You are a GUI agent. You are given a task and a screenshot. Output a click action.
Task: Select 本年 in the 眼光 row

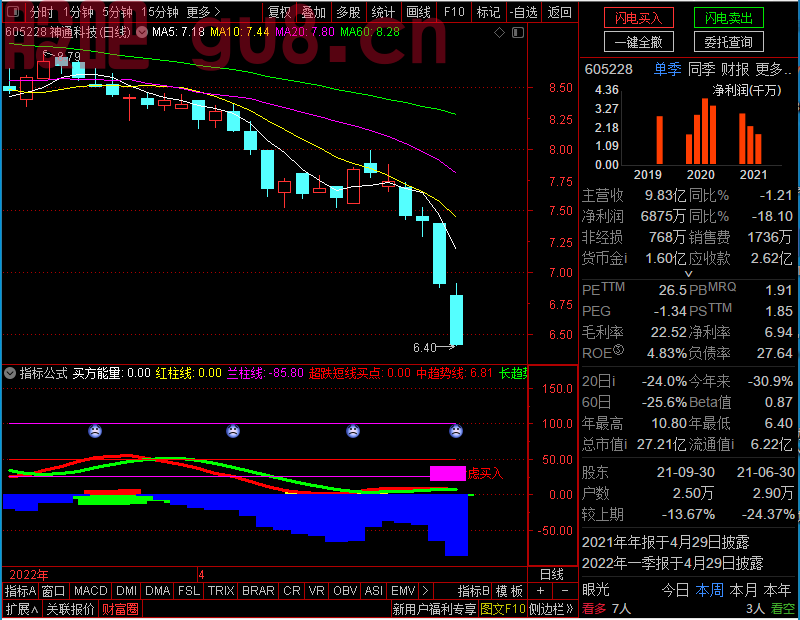coord(777,590)
